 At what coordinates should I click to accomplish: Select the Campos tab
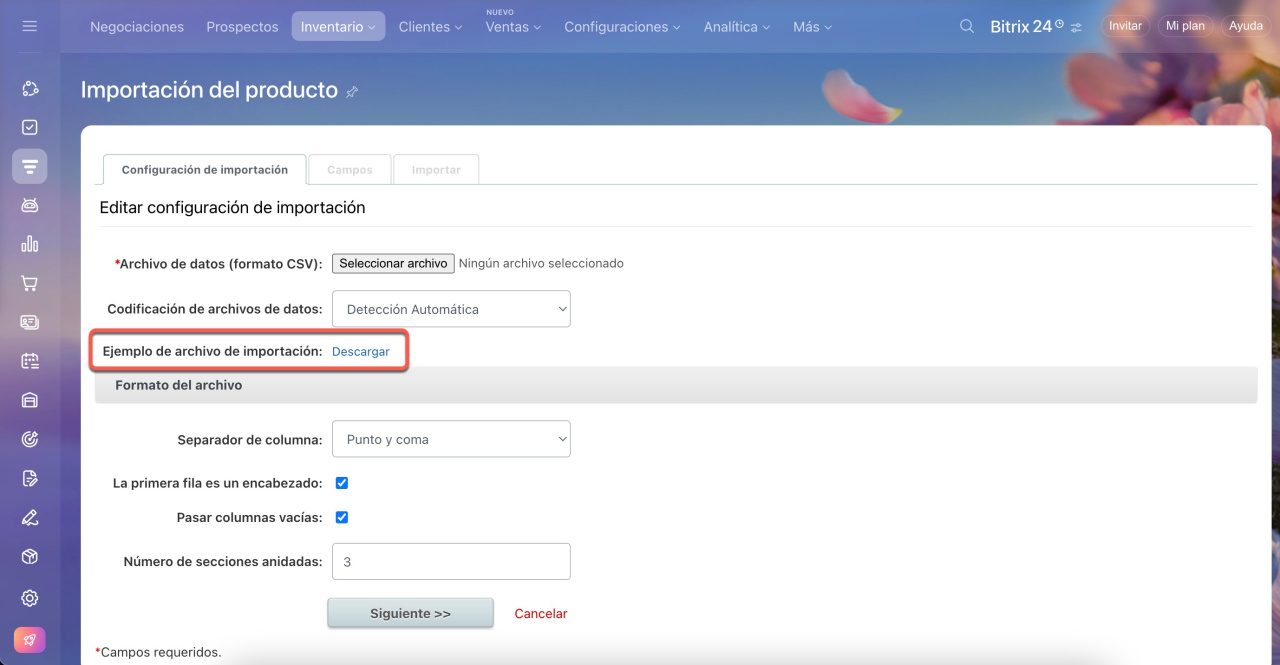coord(350,170)
